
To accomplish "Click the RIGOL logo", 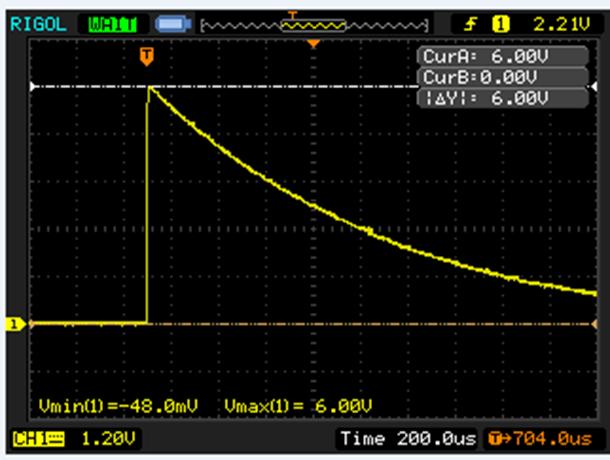I will 37,20.
